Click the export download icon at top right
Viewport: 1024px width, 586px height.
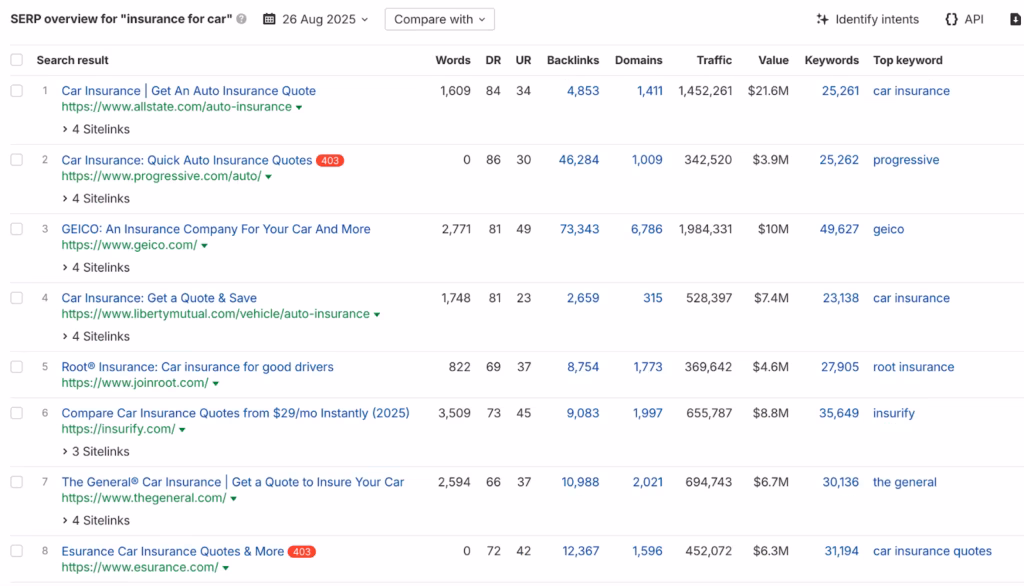[x=1016, y=19]
